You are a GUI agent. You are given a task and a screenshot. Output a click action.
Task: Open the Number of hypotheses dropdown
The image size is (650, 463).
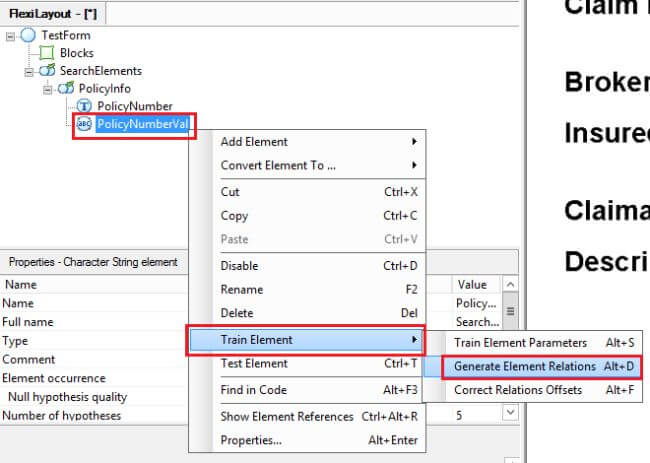[511, 413]
